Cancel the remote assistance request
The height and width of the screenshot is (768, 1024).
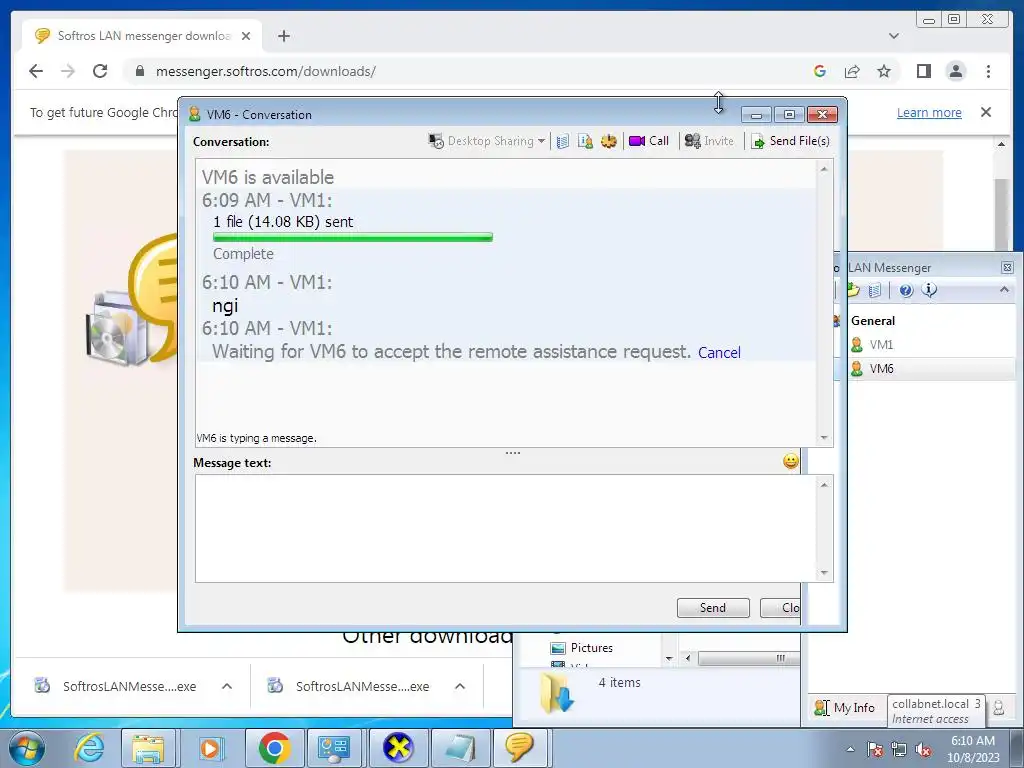719,353
